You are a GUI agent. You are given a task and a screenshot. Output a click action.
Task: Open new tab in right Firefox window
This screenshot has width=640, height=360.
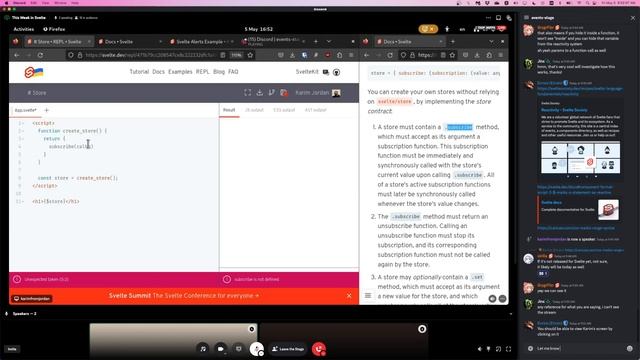(x=453, y=42)
